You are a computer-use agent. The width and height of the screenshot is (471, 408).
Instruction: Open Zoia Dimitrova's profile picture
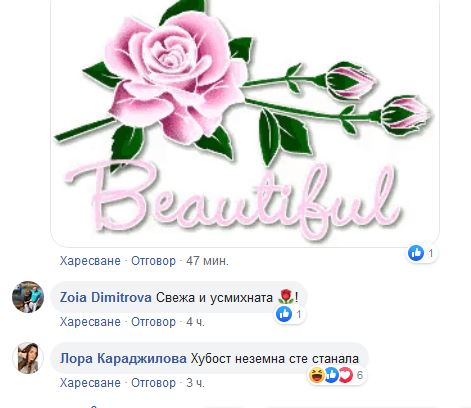pos(28,297)
